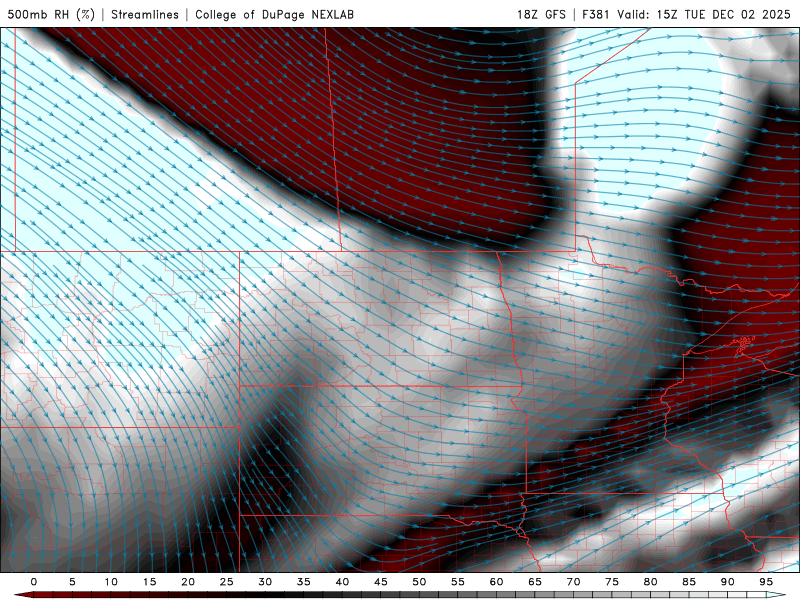Click the "95" colorbar tick label
Screen dimensions: 800x600
pyautogui.click(x=766, y=582)
